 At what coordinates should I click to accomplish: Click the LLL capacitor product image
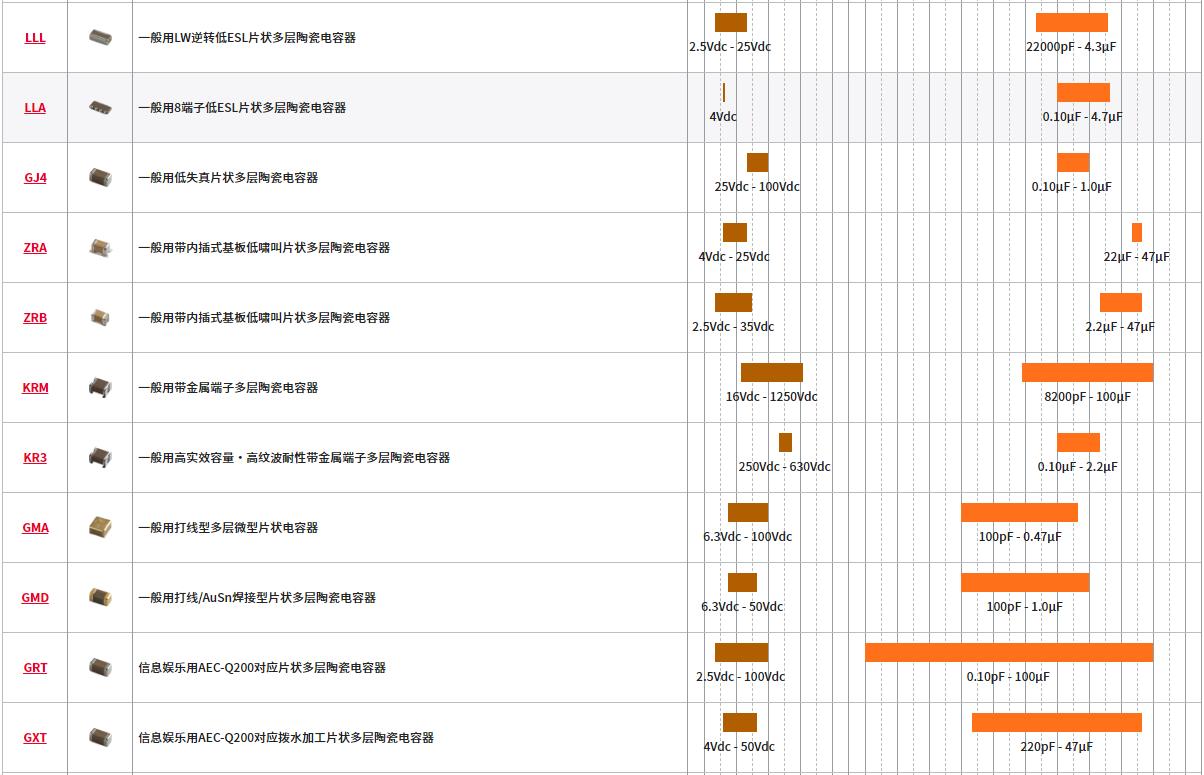pos(100,37)
